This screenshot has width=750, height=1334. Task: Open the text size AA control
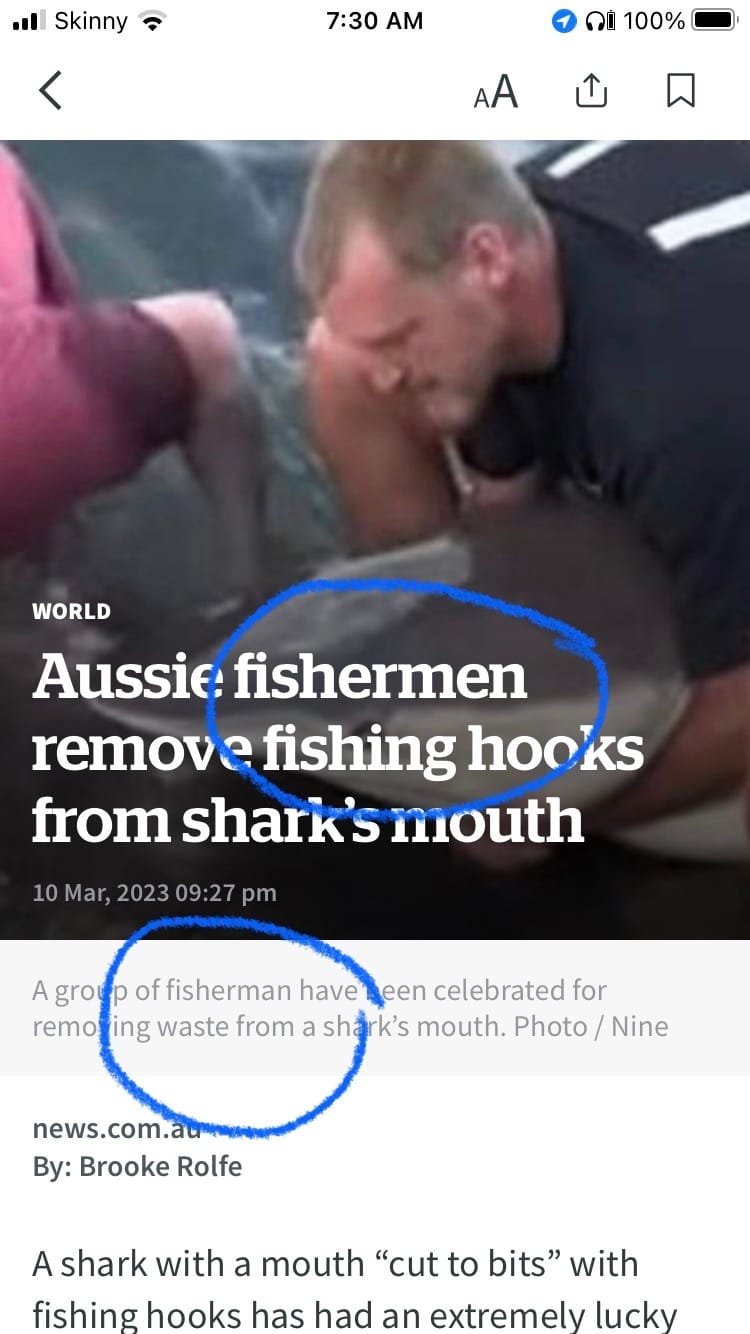pyautogui.click(x=496, y=92)
